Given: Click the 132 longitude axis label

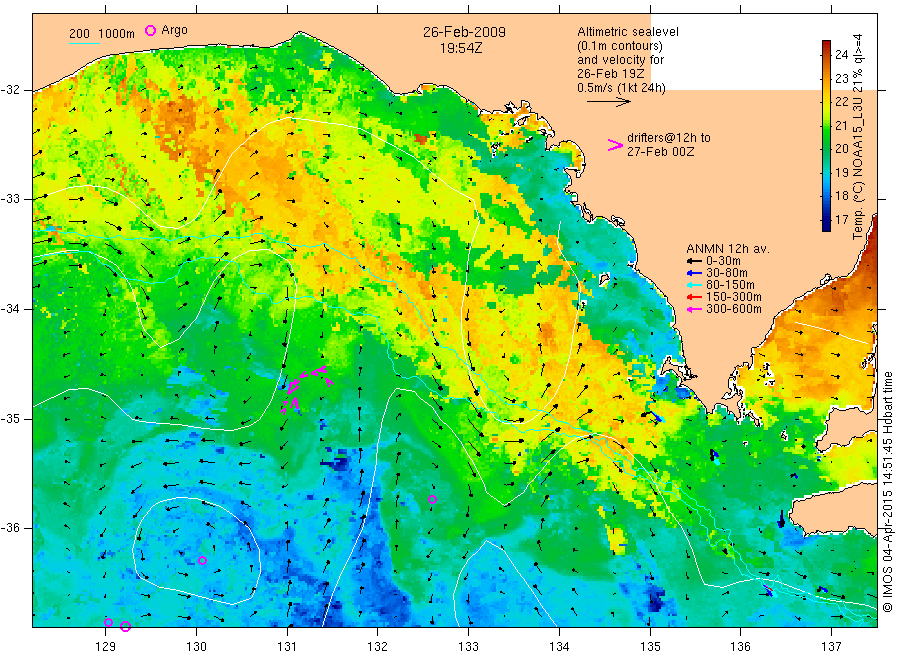Looking at the screenshot, I should click(378, 647).
